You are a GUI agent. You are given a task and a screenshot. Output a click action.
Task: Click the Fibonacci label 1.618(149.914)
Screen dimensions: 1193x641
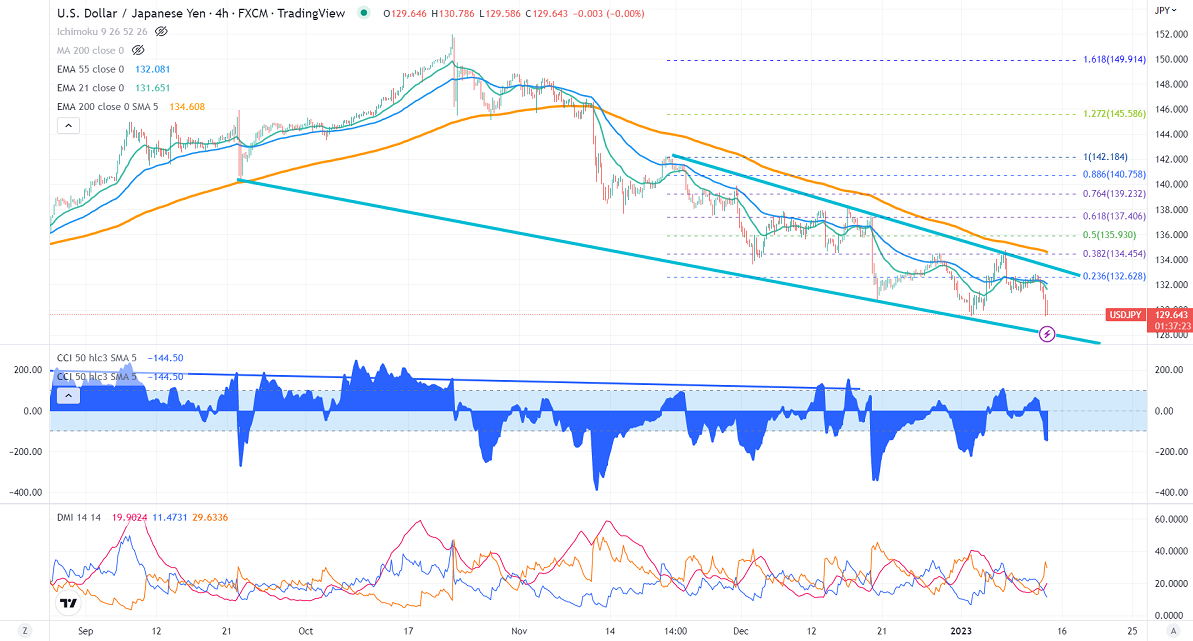[1115, 59]
